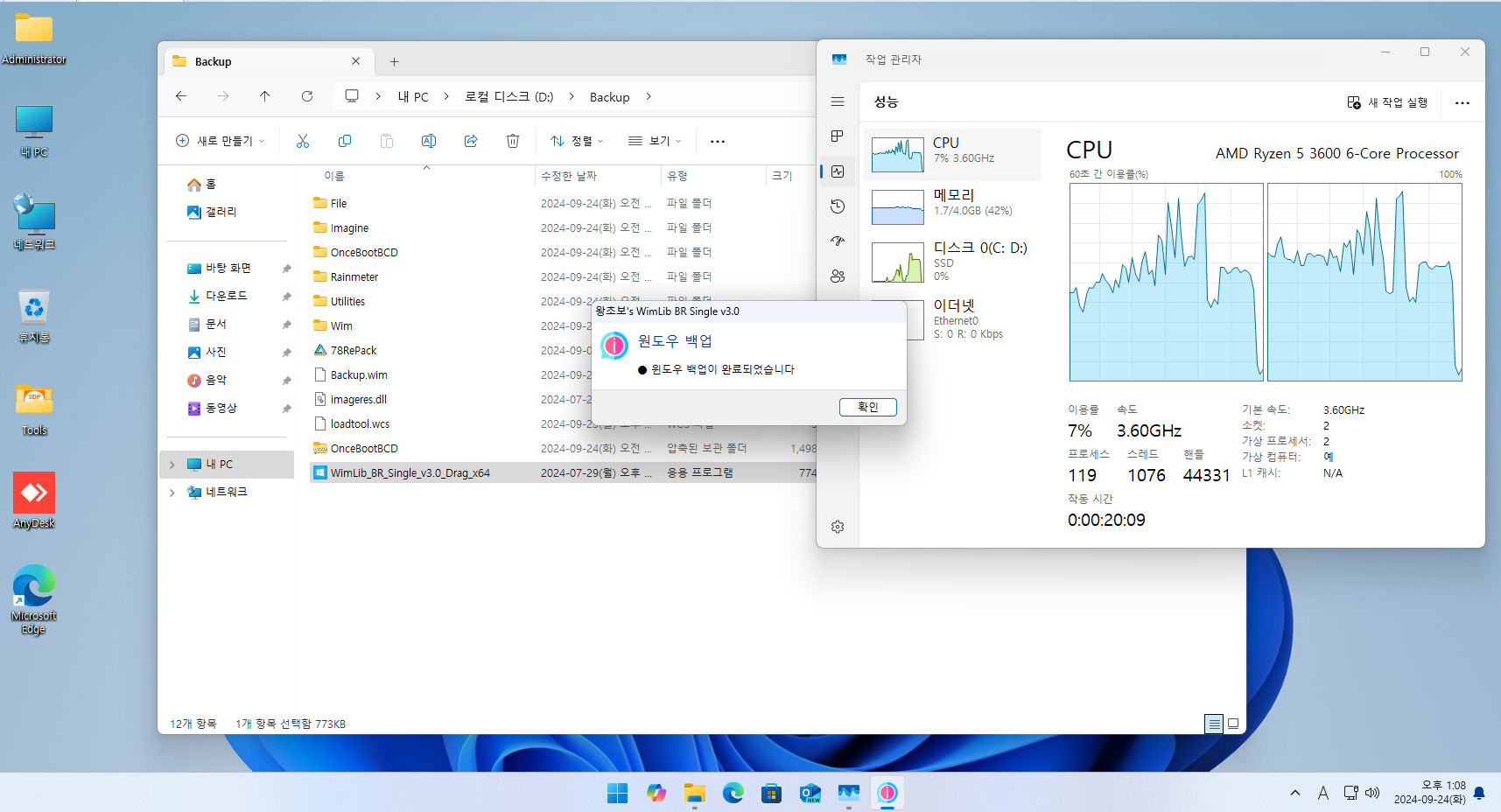This screenshot has width=1501, height=812.
Task: Click the Share icon in Explorer toolbar
Action: pyautogui.click(x=471, y=141)
